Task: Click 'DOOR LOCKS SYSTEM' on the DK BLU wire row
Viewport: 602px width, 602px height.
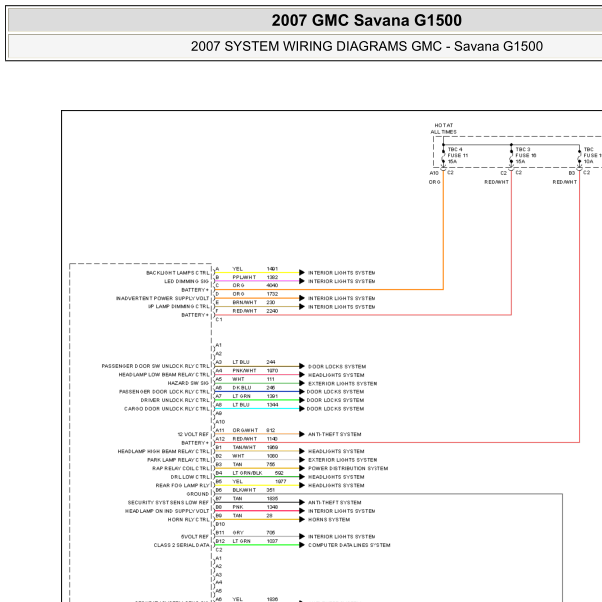Action: pos(335,392)
